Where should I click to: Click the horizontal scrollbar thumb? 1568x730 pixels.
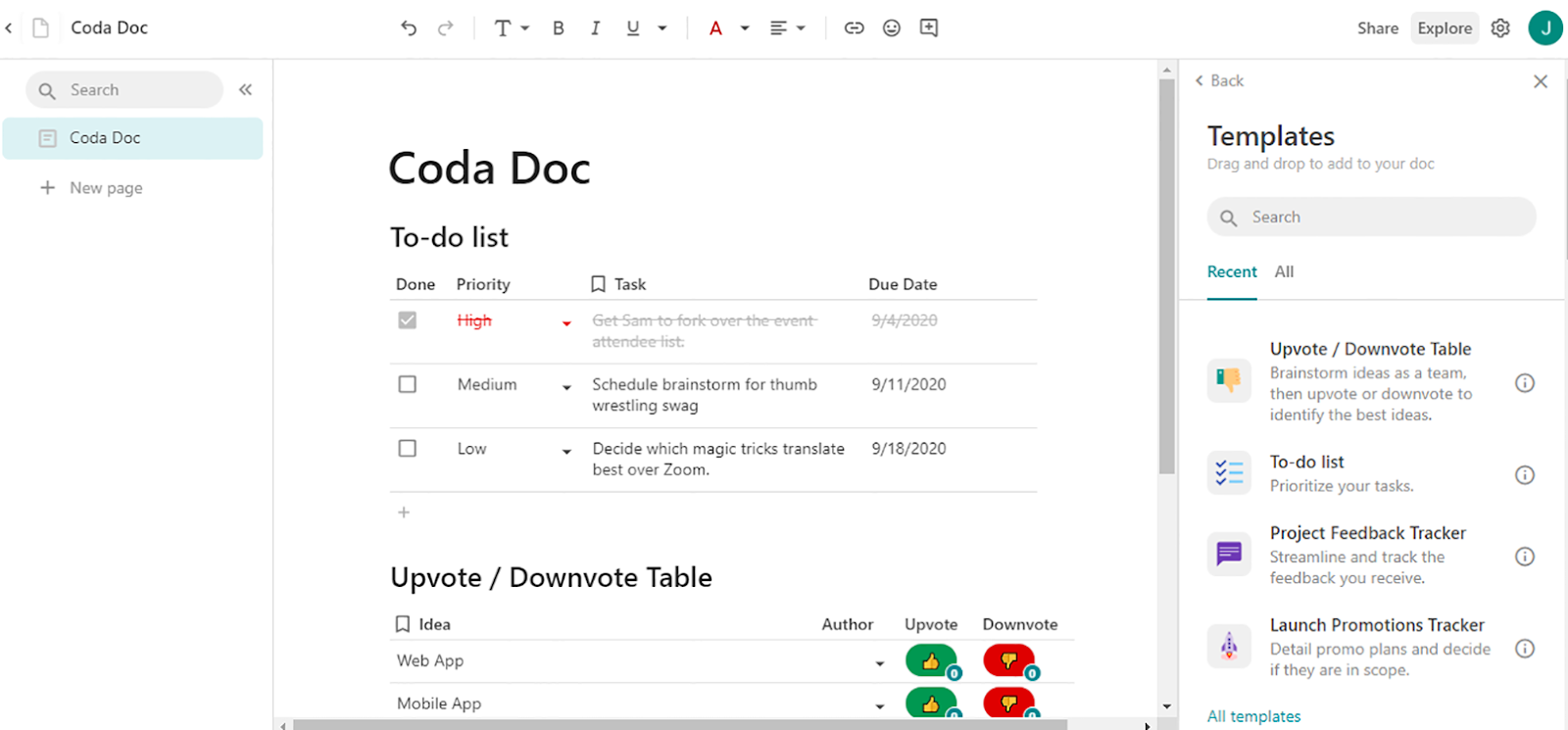click(679, 725)
